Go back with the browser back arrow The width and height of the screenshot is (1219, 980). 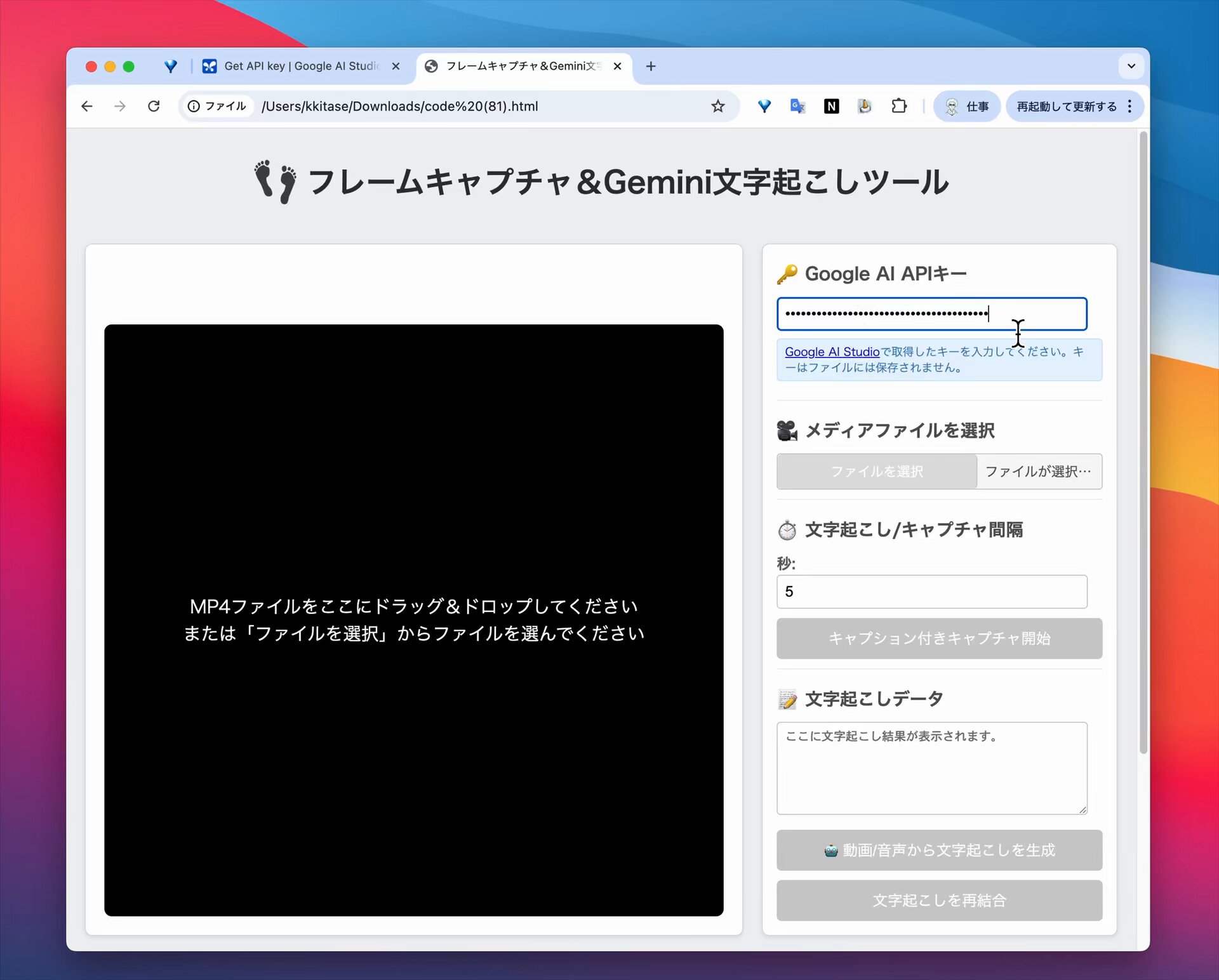[87, 106]
